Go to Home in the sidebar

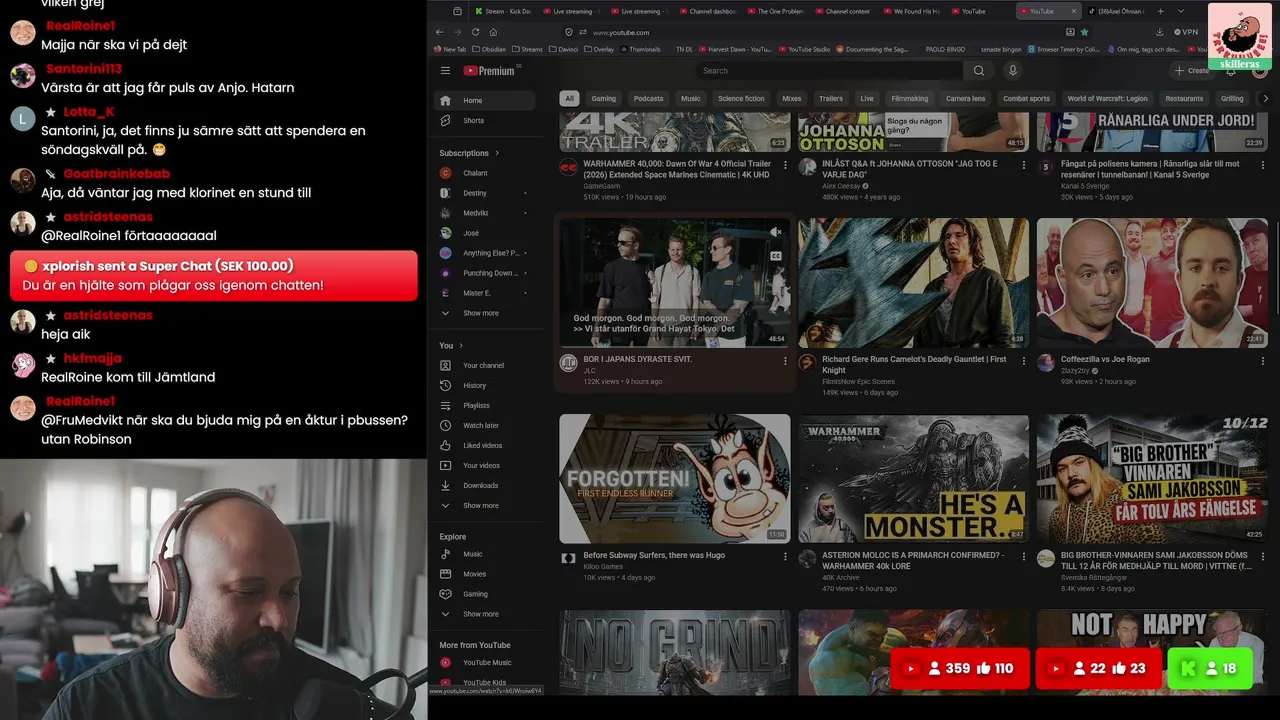point(485,101)
